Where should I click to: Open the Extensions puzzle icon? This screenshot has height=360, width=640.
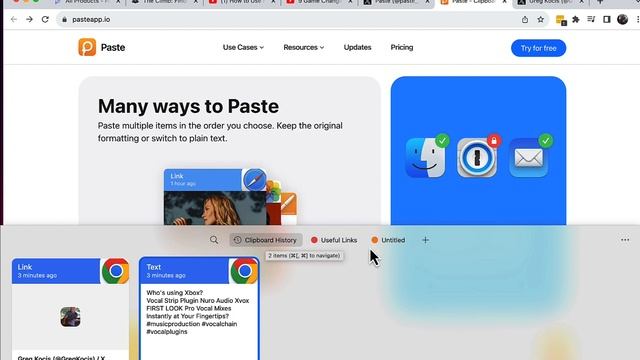coord(576,20)
